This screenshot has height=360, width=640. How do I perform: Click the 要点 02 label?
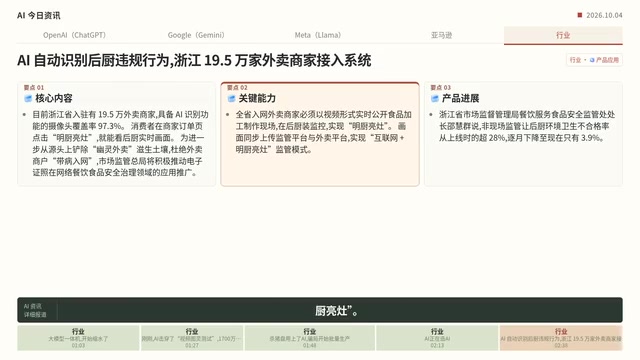tap(237, 87)
